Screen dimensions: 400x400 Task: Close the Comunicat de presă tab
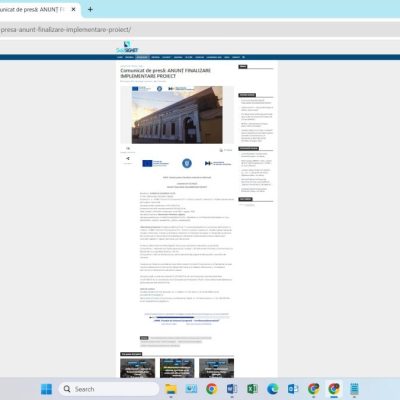click(73, 10)
